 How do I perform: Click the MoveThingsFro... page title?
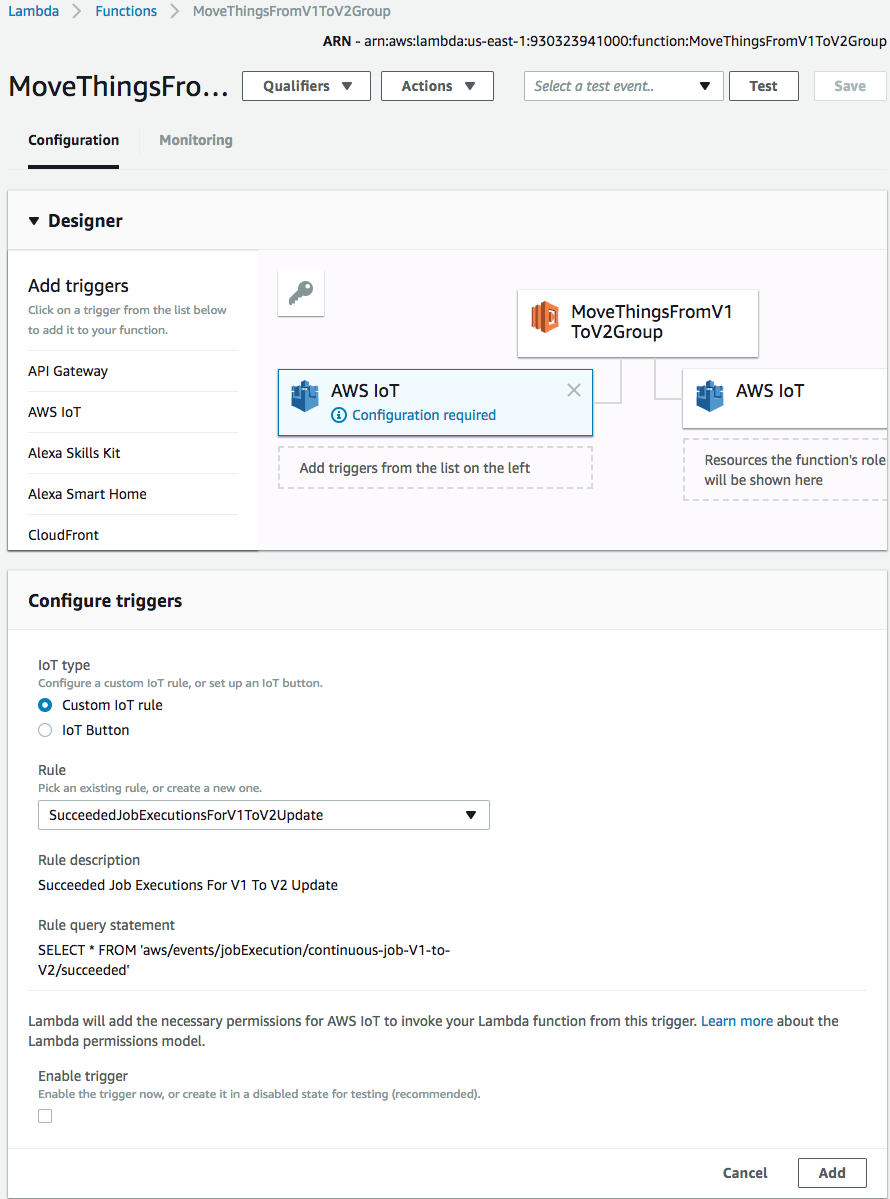click(119, 86)
